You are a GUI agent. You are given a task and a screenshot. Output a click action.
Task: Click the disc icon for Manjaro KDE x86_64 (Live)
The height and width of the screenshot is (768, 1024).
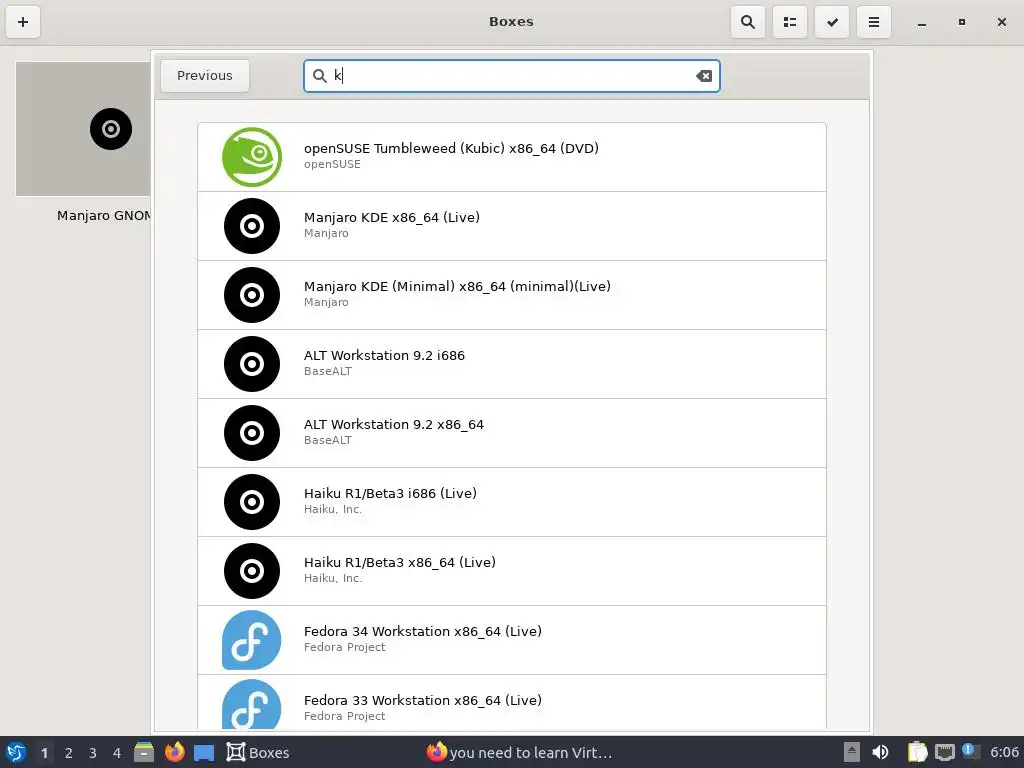(251, 226)
